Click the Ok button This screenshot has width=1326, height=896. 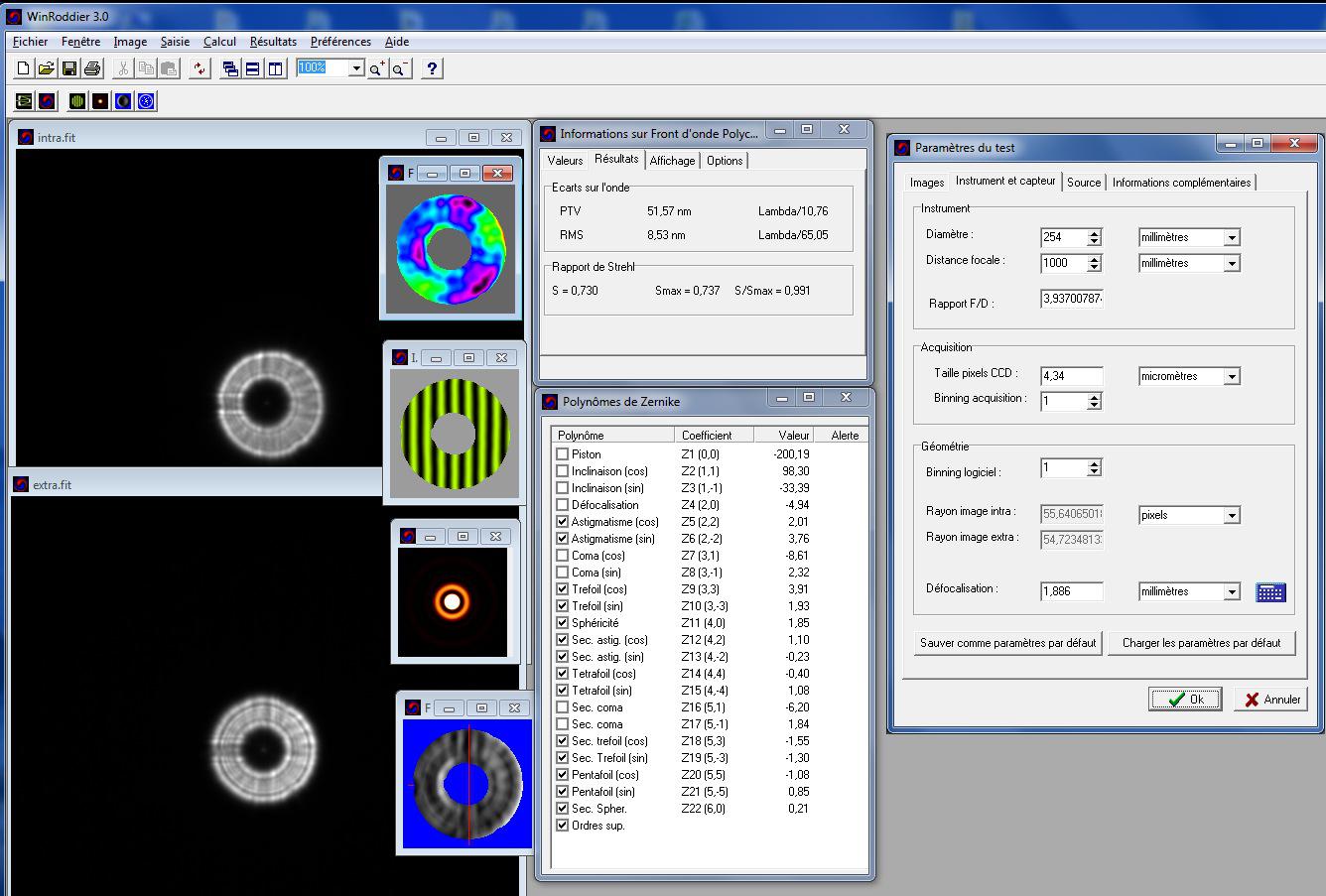click(x=1185, y=700)
